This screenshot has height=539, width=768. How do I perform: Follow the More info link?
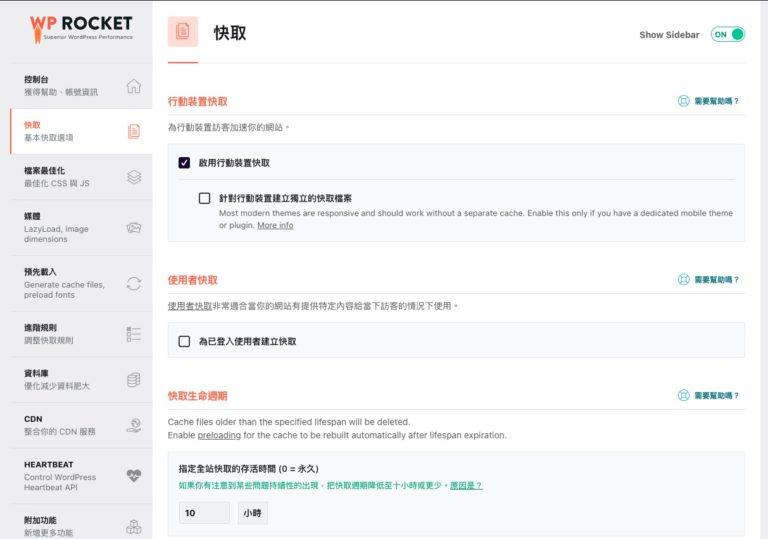(x=275, y=226)
